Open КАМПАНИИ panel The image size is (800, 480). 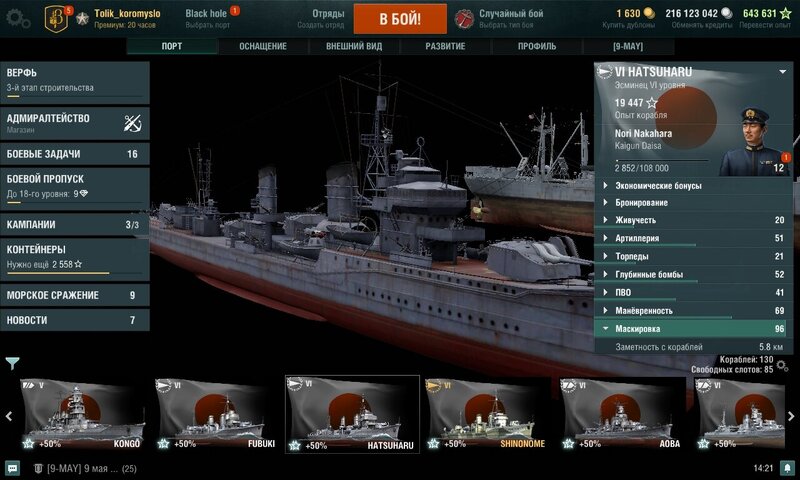tap(75, 224)
